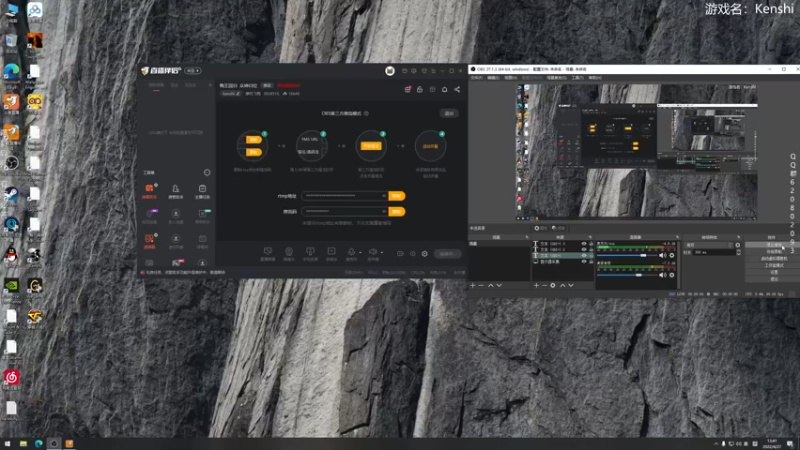Toggle visibility of 显示器采集 source

pyautogui.click(x=584, y=262)
